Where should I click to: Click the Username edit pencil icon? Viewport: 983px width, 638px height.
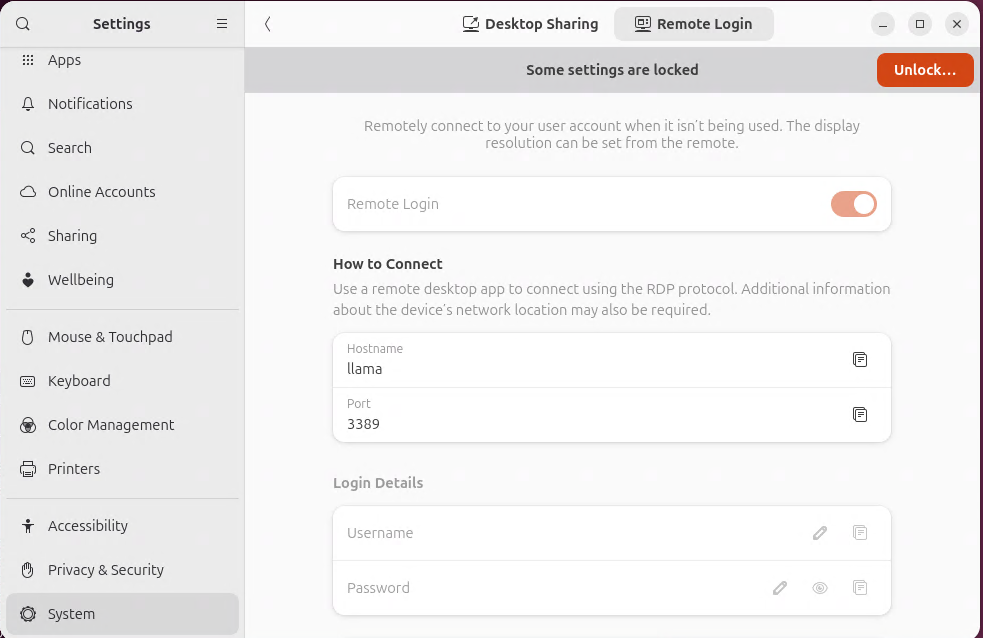(x=819, y=533)
